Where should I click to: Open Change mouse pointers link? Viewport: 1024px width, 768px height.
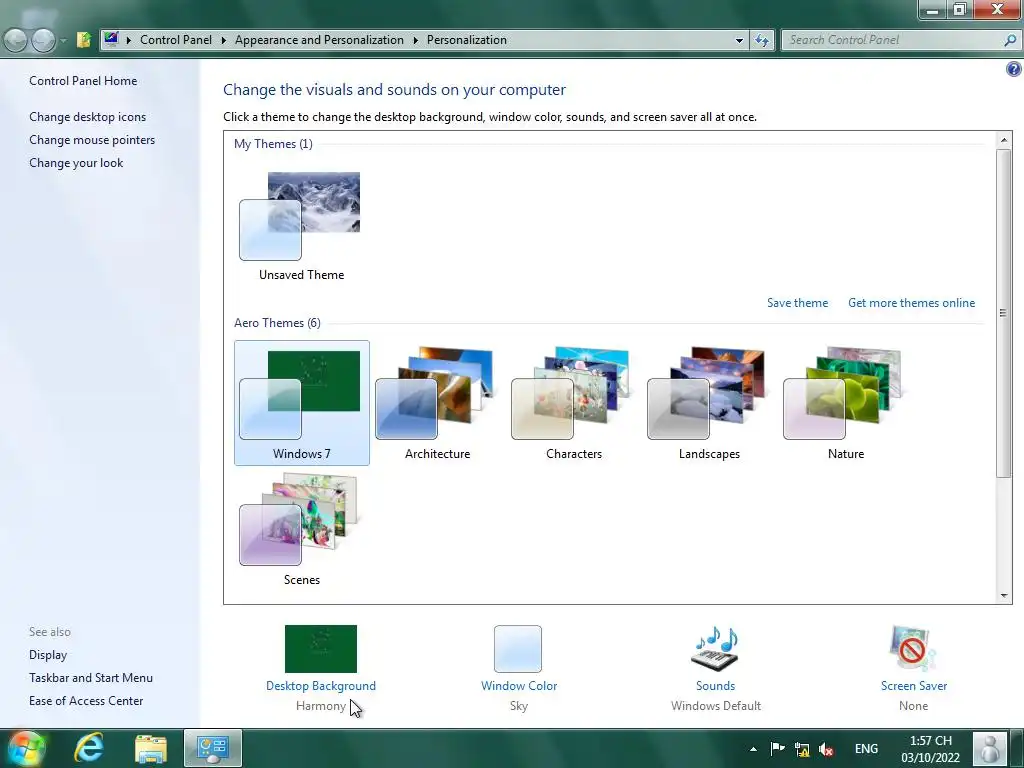[x=92, y=140]
